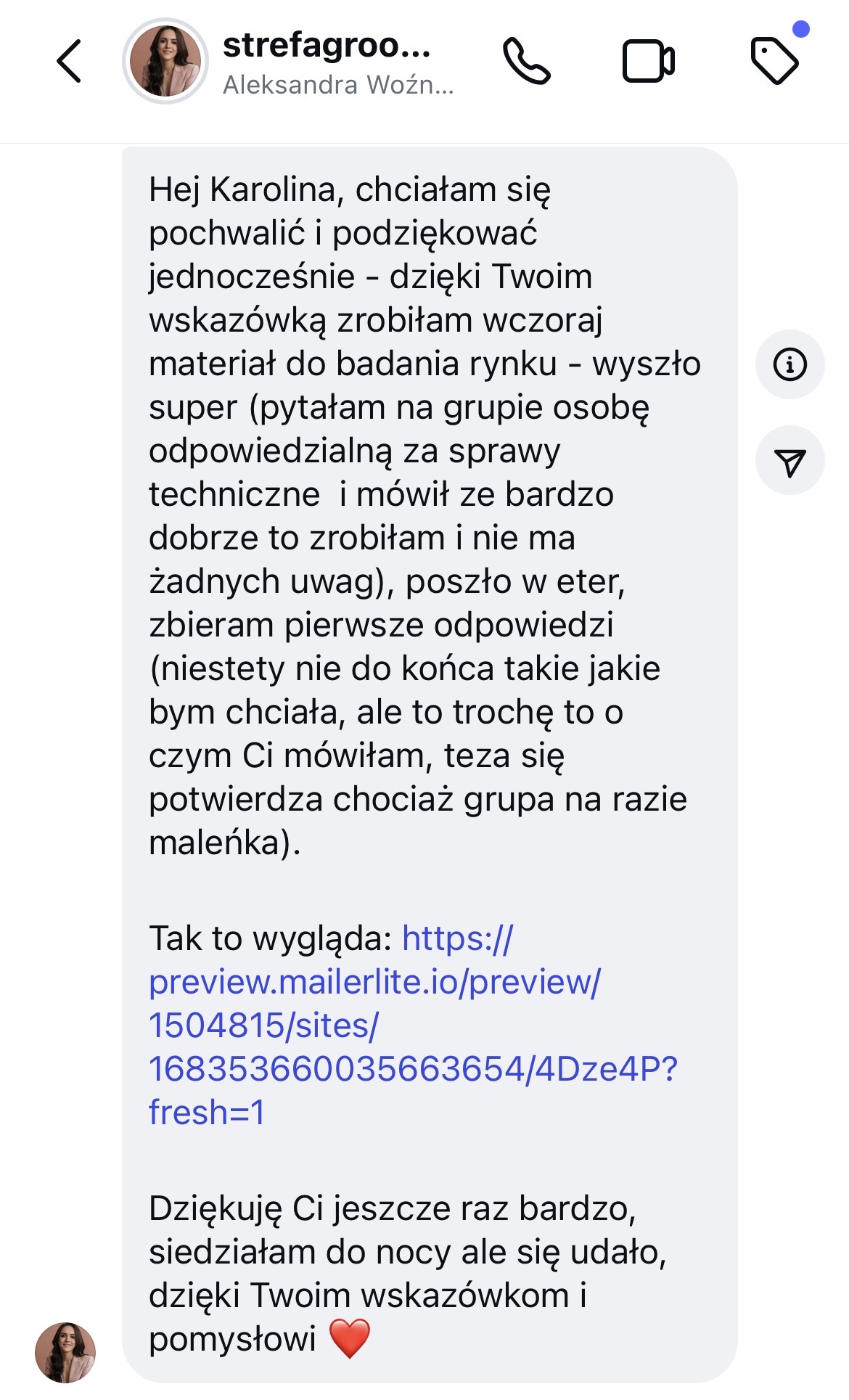Tap the blue dot on the tag icon

coord(801,29)
